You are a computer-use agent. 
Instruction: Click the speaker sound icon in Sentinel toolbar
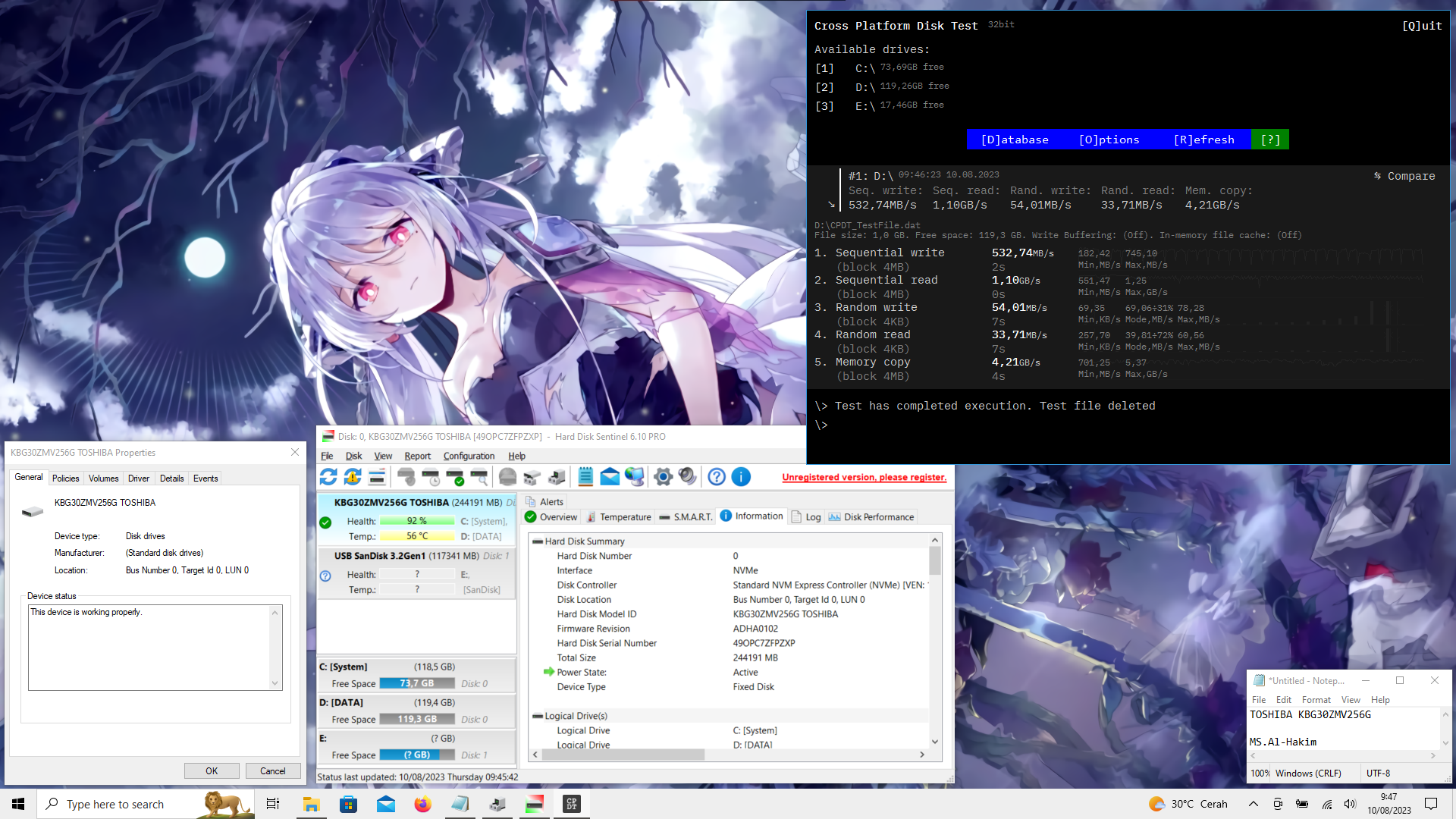[x=688, y=477]
